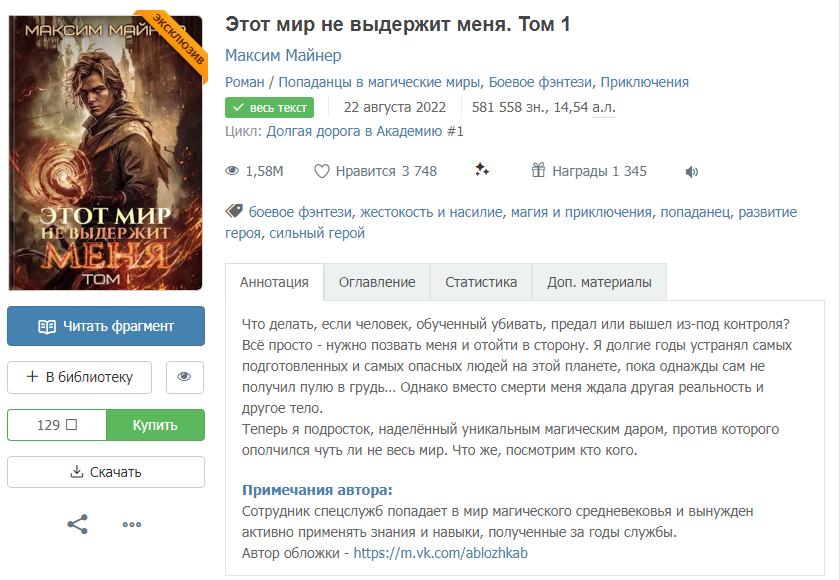This screenshot has height=580, width=840.
Task: Toggle the eye watch button near library
Action: (184, 377)
